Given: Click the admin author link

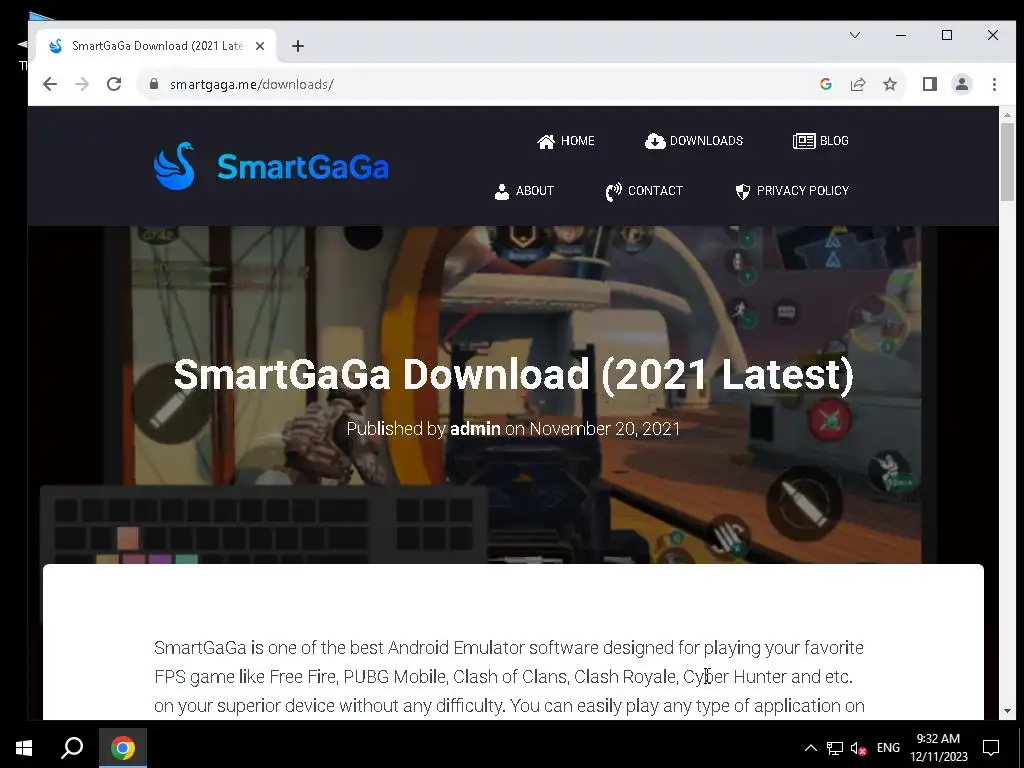Looking at the screenshot, I should point(475,429).
